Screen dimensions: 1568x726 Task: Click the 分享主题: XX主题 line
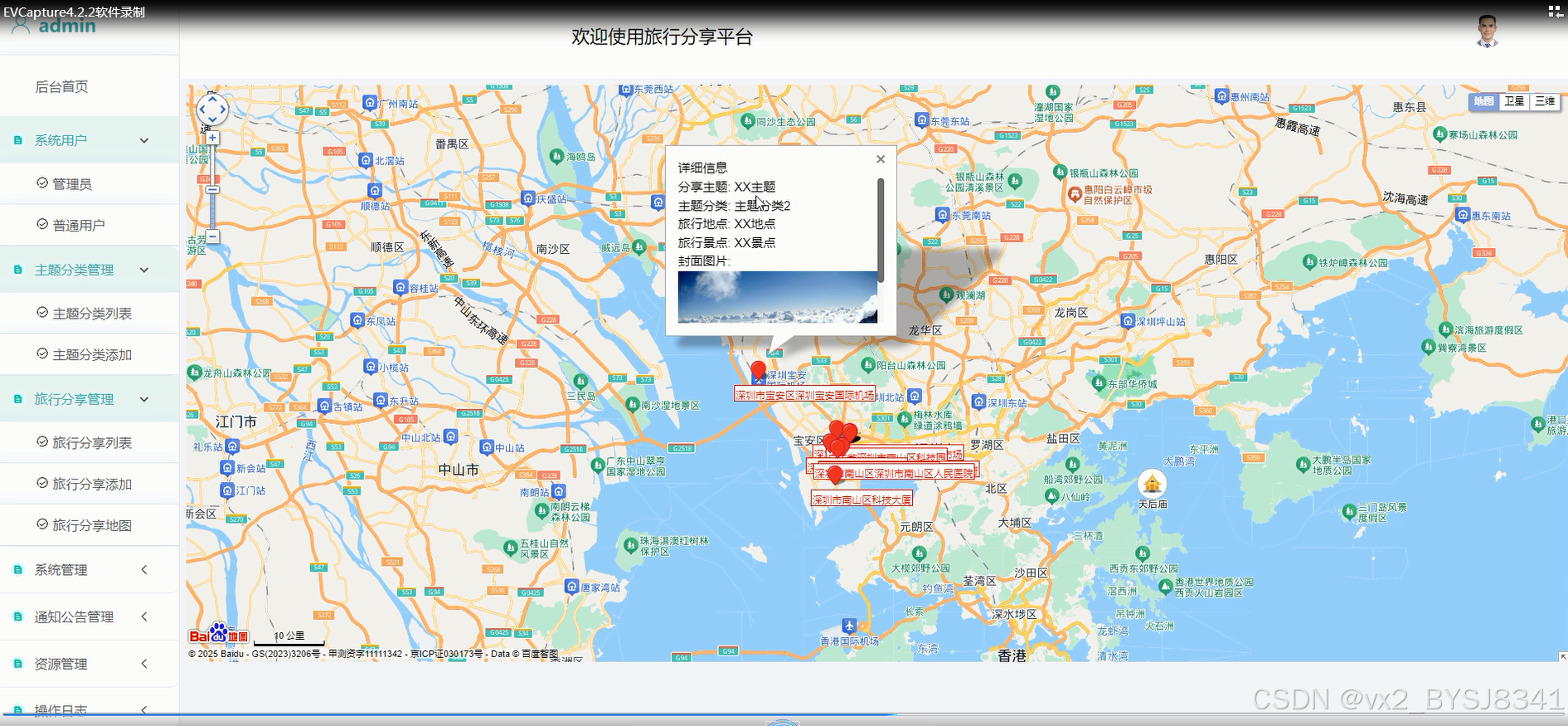pos(727,187)
